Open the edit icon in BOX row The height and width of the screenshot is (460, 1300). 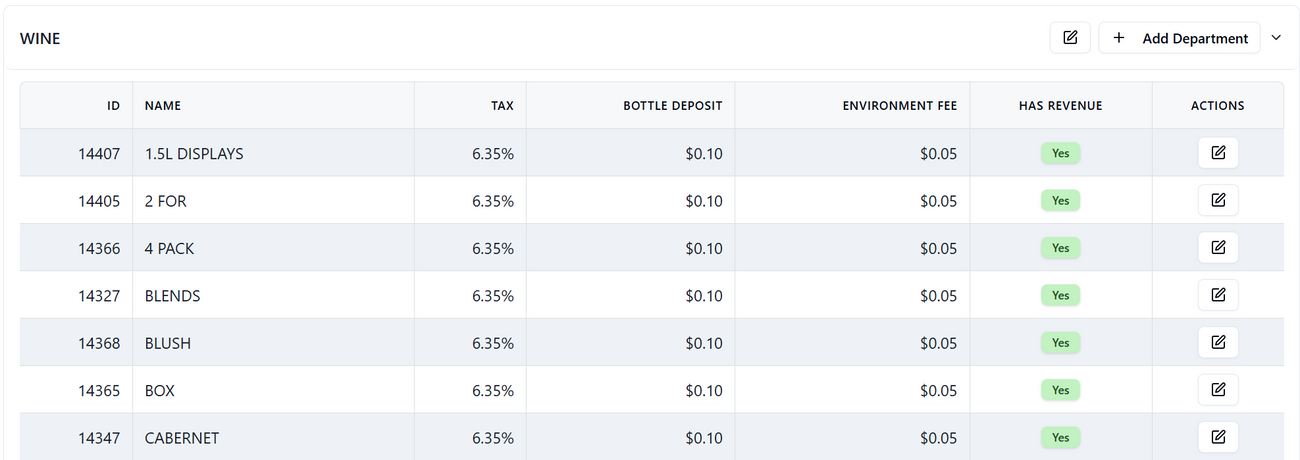point(1217,390)
